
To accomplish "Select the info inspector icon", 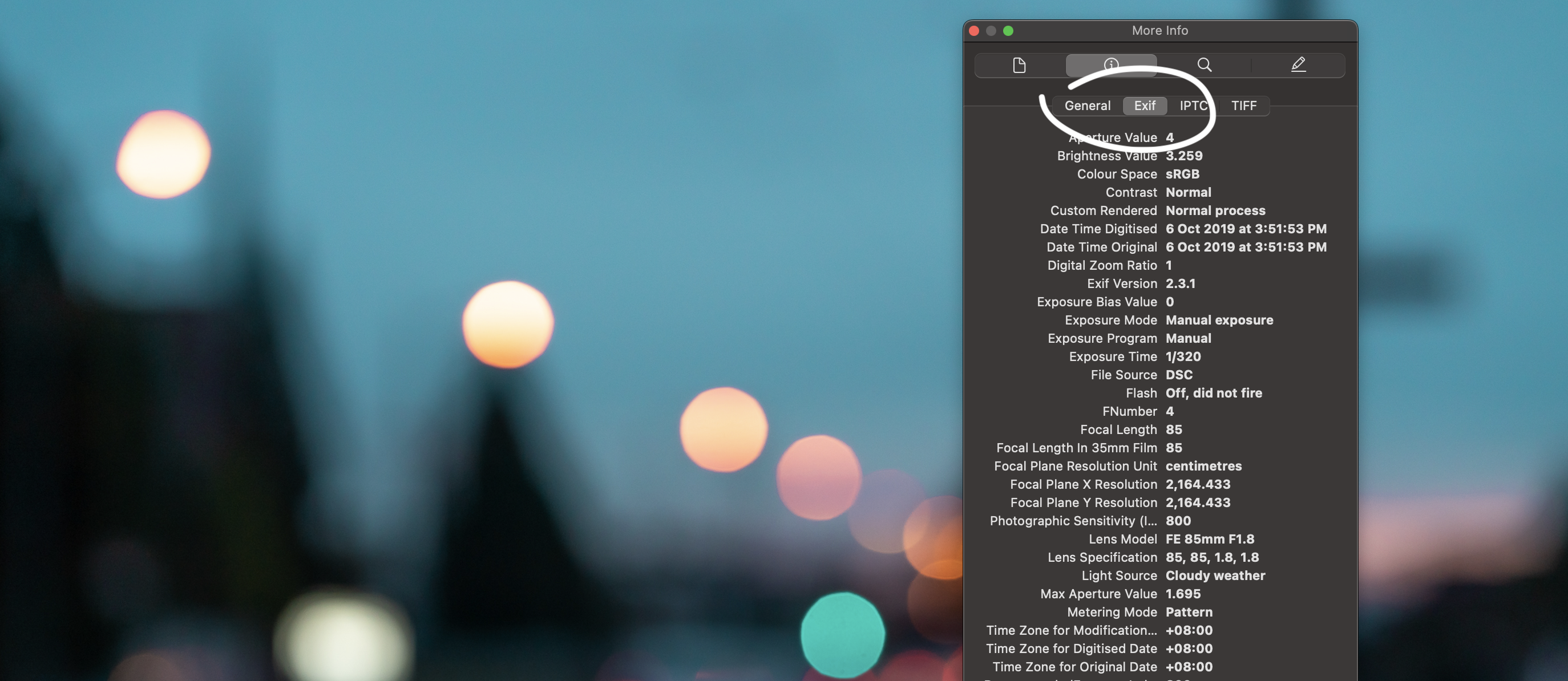I will click(1112, 64).
